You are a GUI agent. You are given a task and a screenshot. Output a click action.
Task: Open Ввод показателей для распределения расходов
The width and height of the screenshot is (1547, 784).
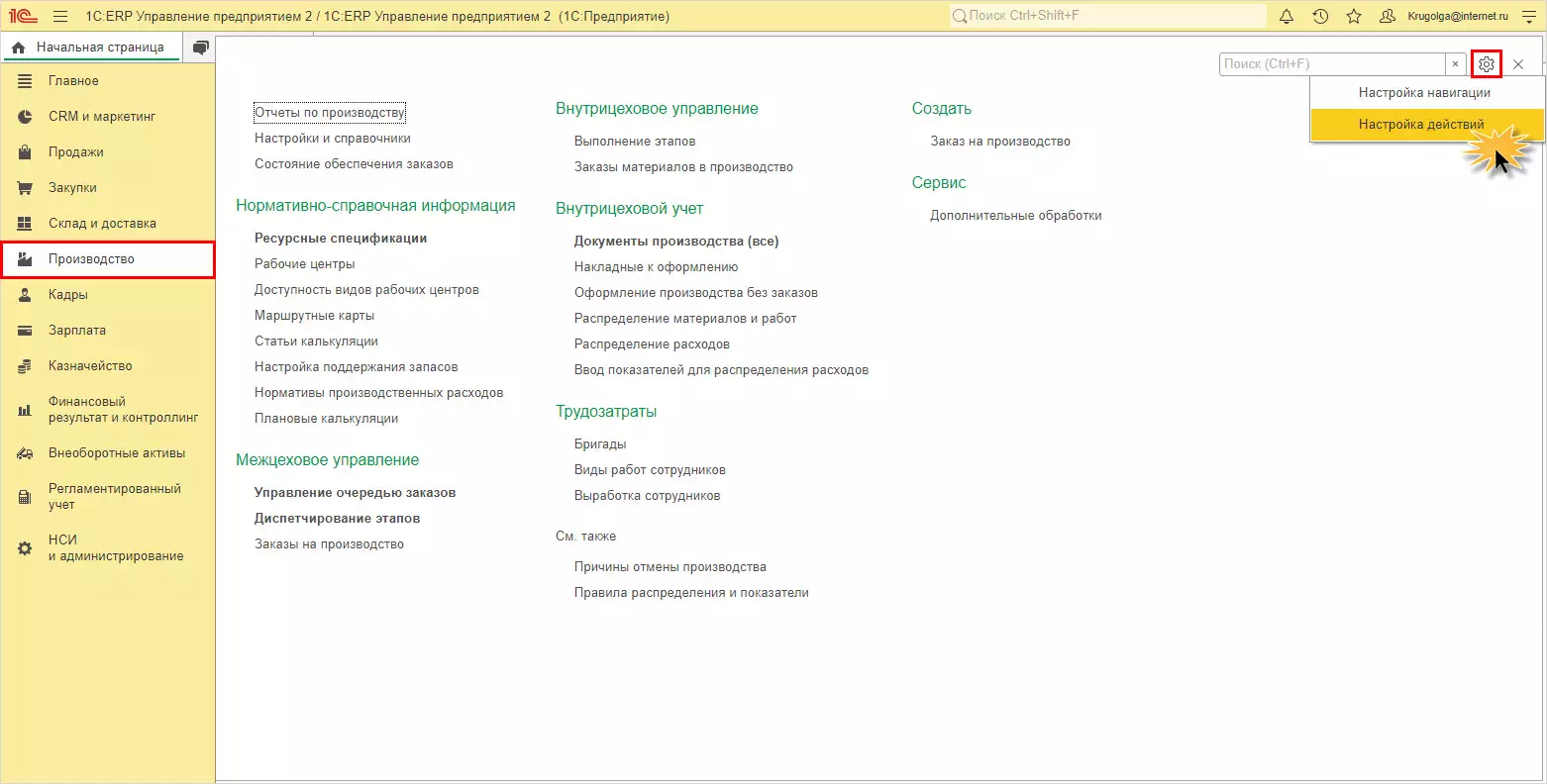coord(721,370)
